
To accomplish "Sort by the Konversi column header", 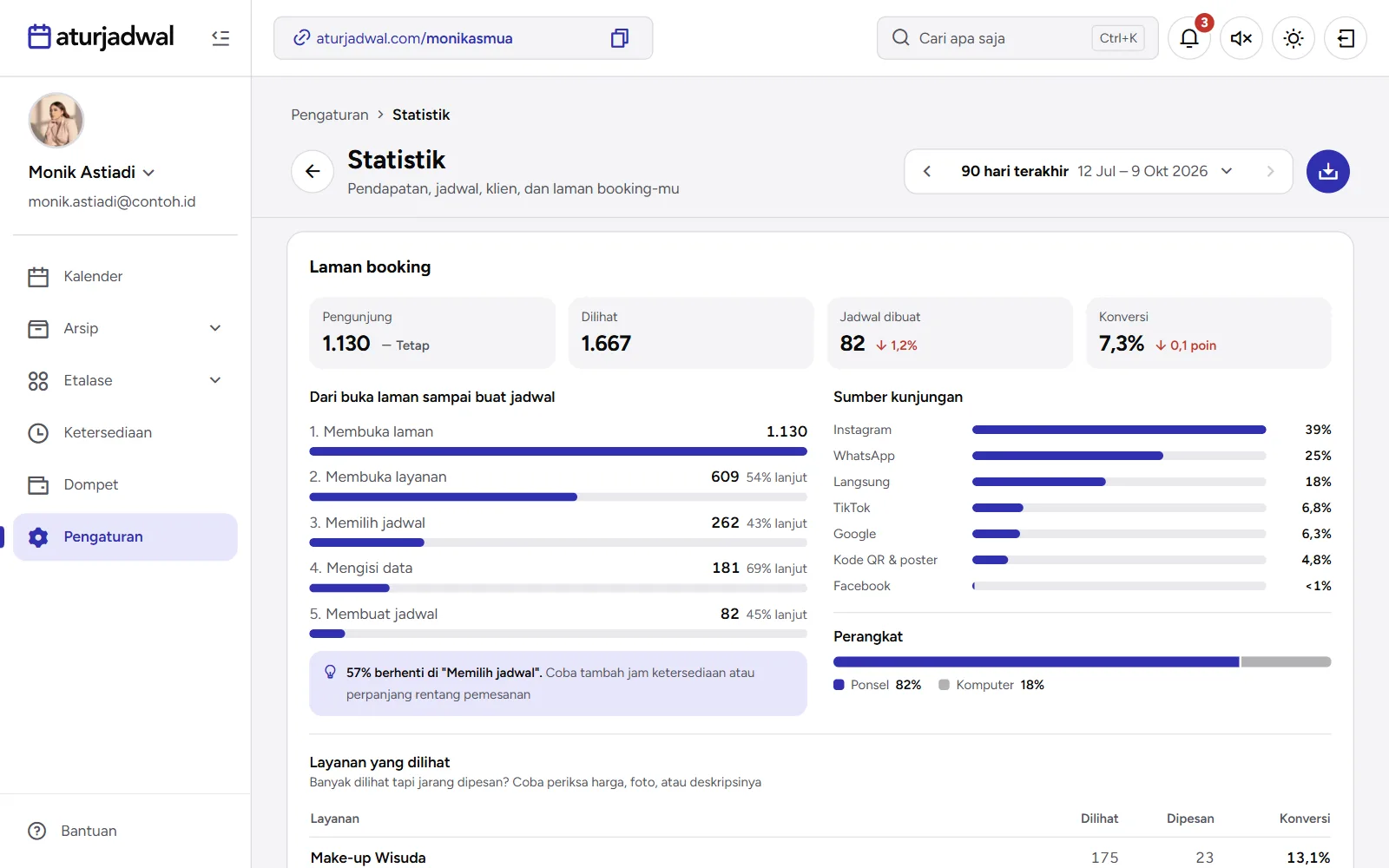I will tap(1305, 819).
